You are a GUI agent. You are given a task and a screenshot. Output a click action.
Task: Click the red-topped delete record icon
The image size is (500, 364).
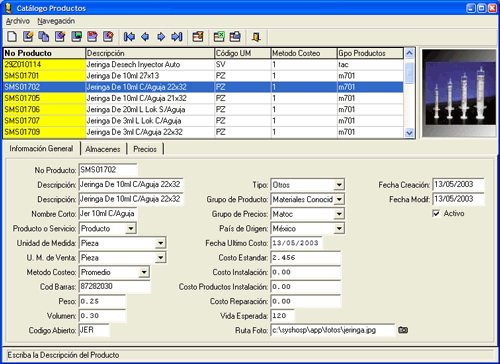pos(92,36)
